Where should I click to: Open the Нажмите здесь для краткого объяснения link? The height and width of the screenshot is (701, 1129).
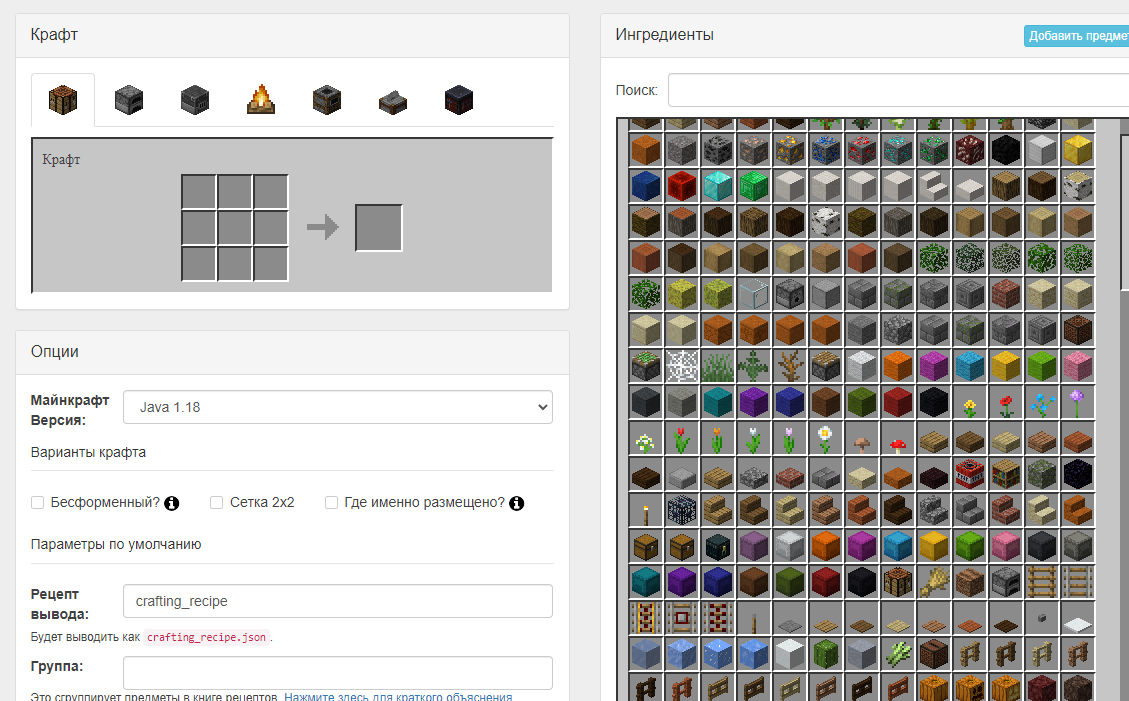398,696
